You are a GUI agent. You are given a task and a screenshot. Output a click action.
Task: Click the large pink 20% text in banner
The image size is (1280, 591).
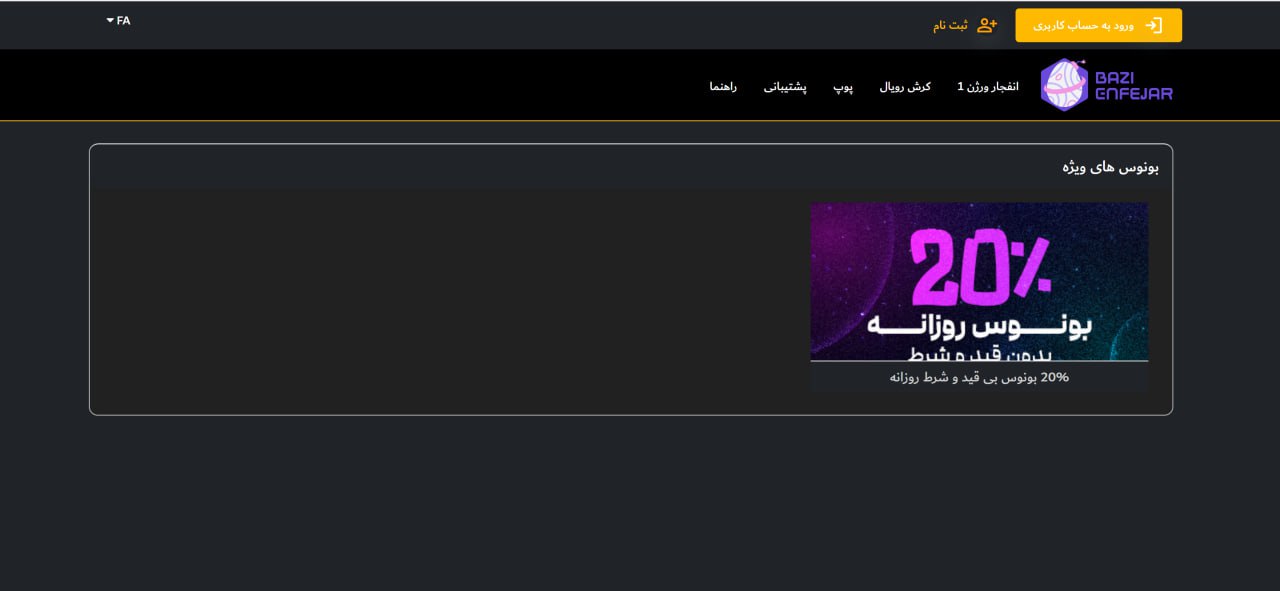(979, 267)
